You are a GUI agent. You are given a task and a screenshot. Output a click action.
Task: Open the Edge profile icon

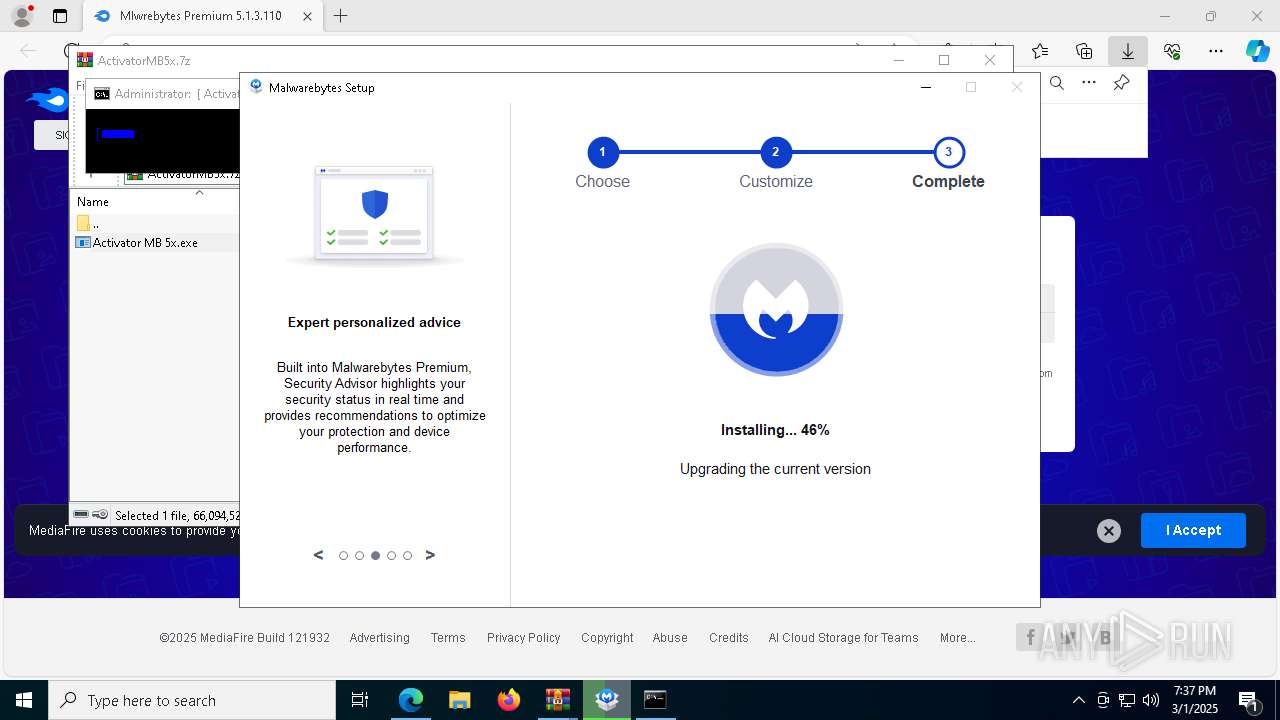point(21,16)
